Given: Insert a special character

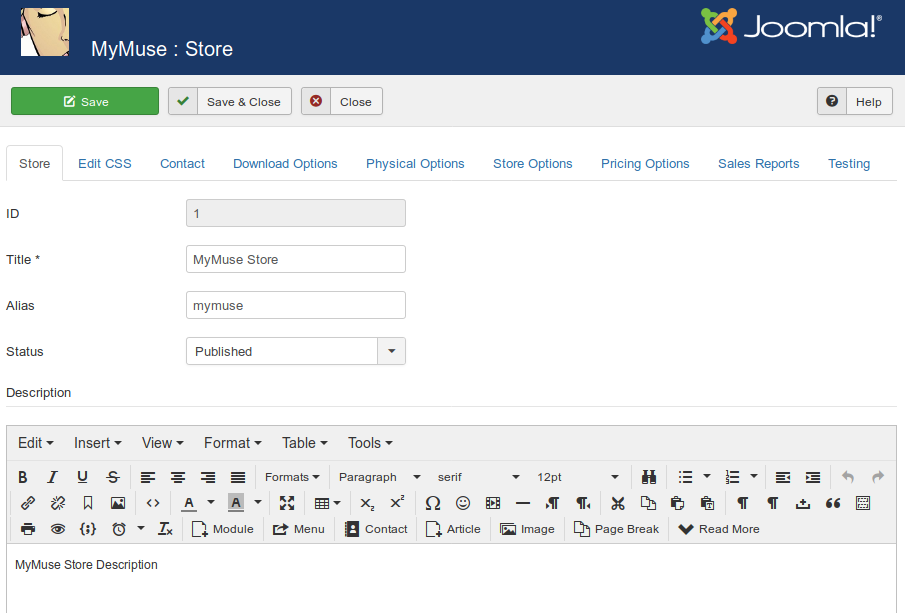Looking at the screenshot, I should (433, 503).
